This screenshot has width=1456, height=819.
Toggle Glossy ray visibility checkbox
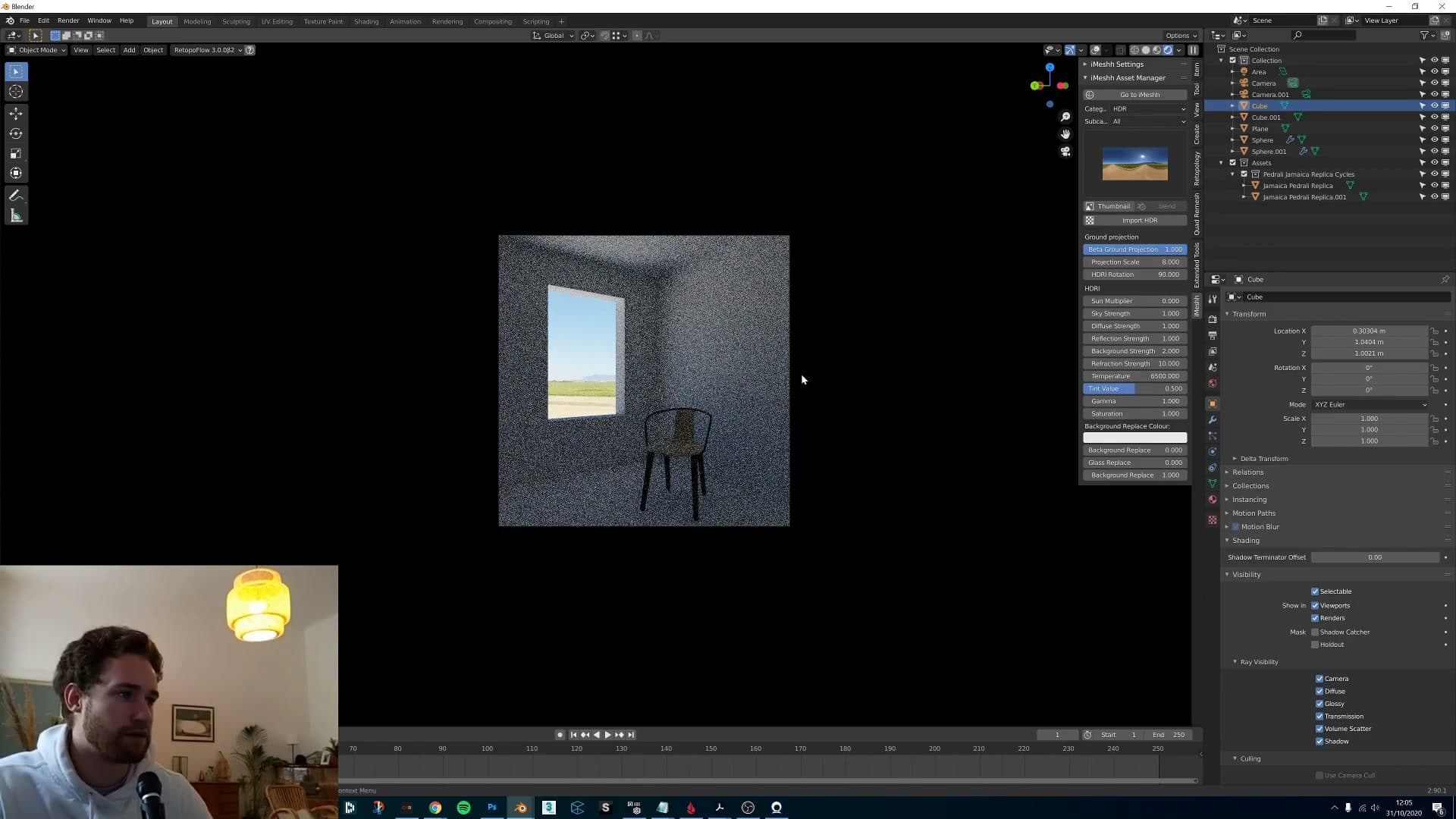point(1319,704)
